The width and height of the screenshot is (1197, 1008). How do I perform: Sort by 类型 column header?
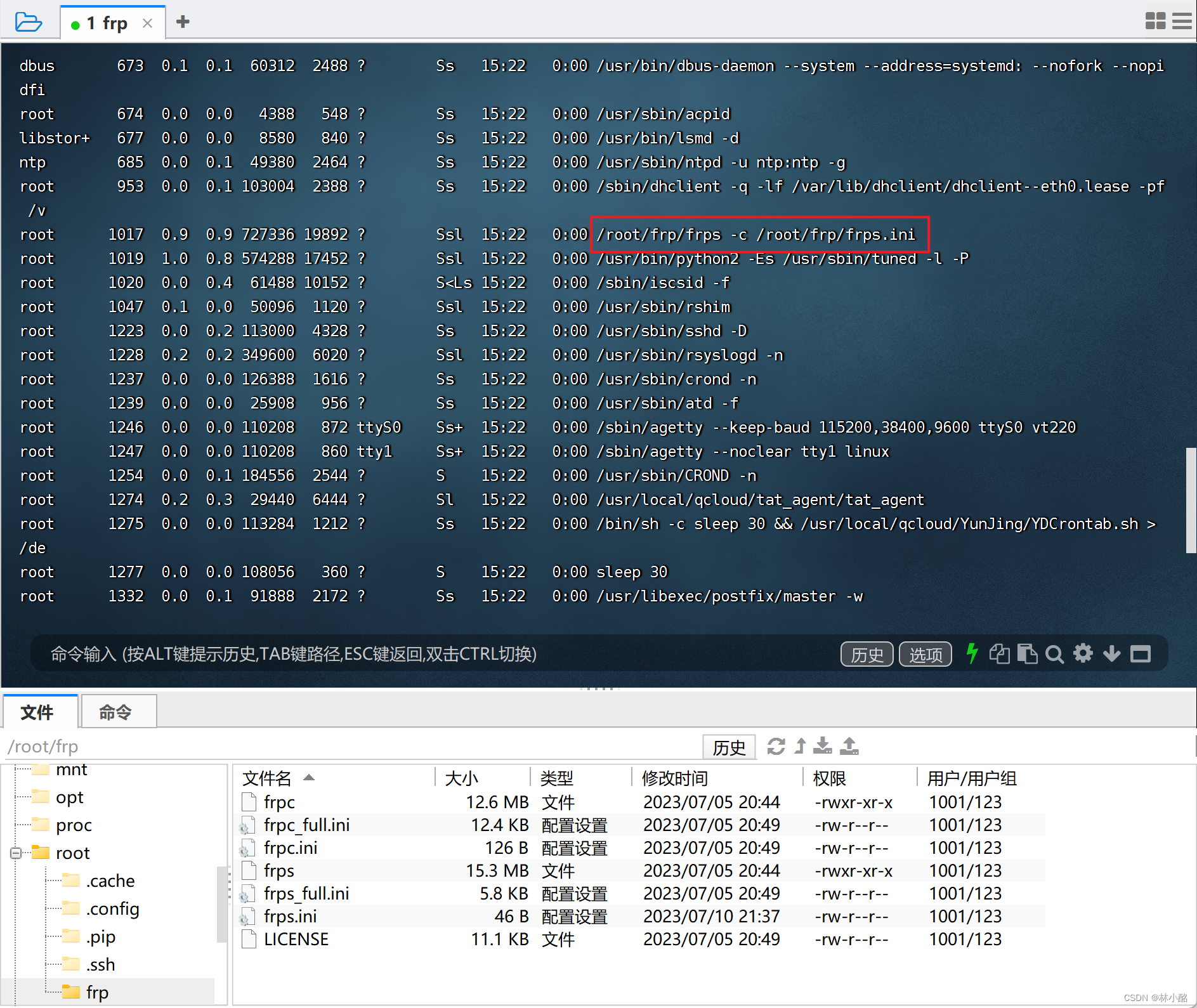(x=580, y=778)
